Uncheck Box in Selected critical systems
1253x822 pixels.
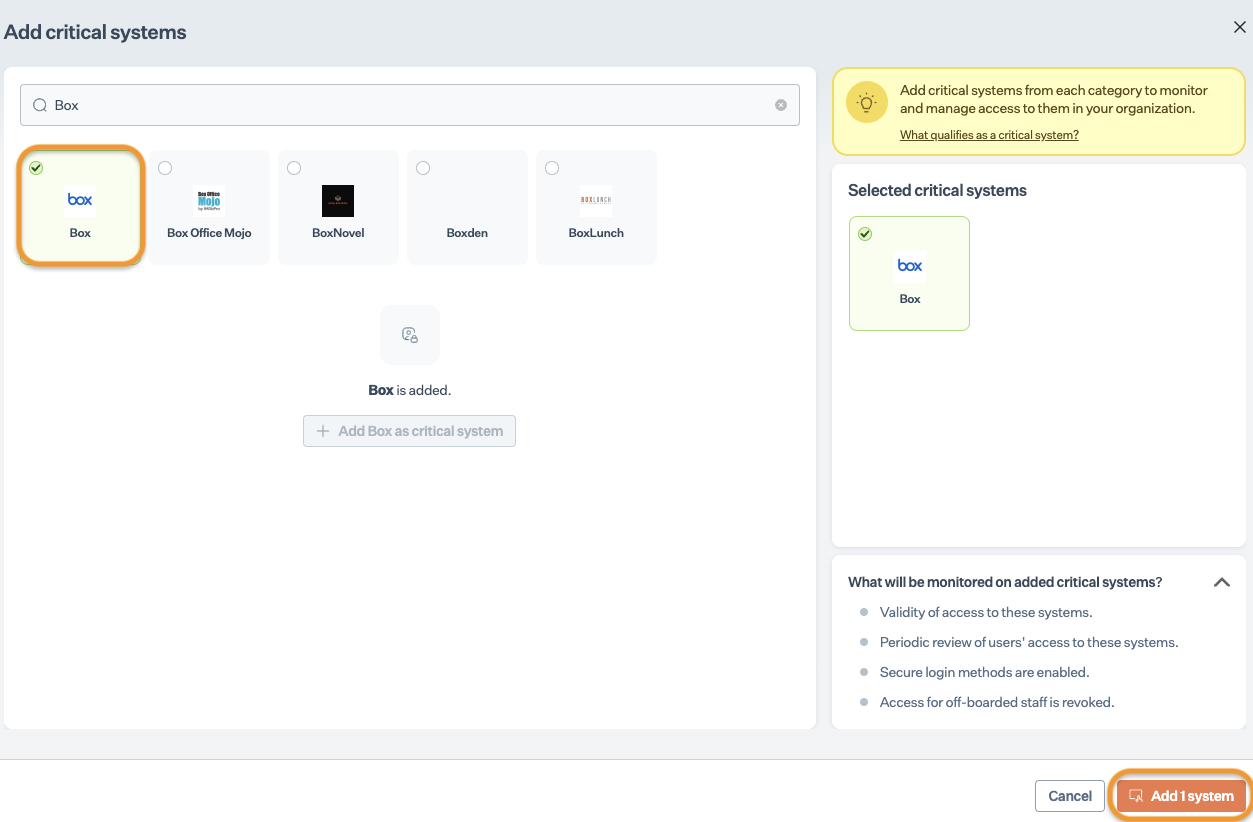pyautogui.click(x=865, y=234)
